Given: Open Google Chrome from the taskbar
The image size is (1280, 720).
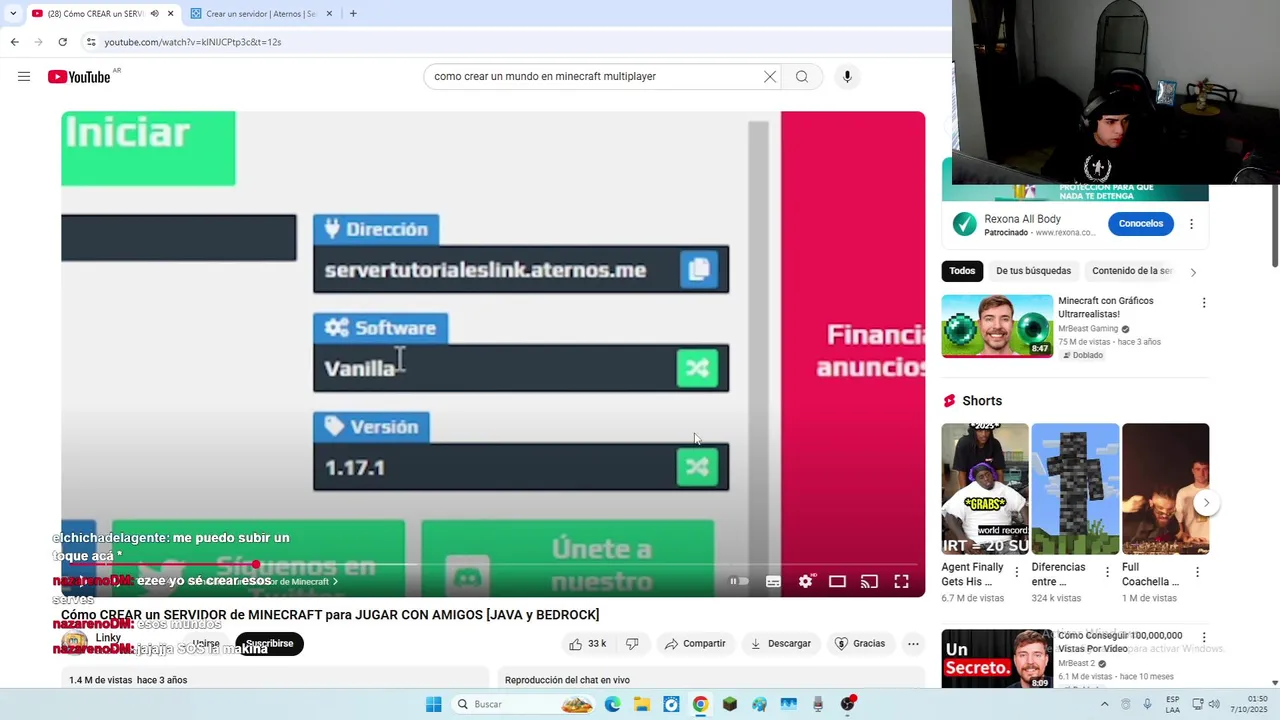Looking at the screenshot, I should tap(700, 704).
